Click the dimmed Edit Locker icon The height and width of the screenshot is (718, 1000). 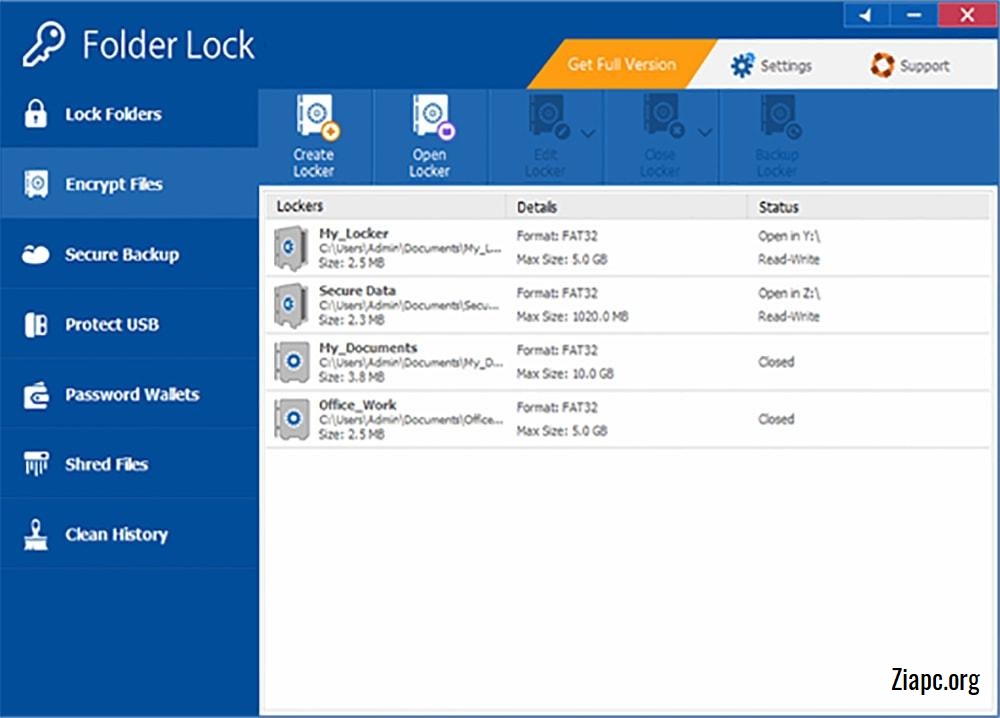(x=548, y=117)
